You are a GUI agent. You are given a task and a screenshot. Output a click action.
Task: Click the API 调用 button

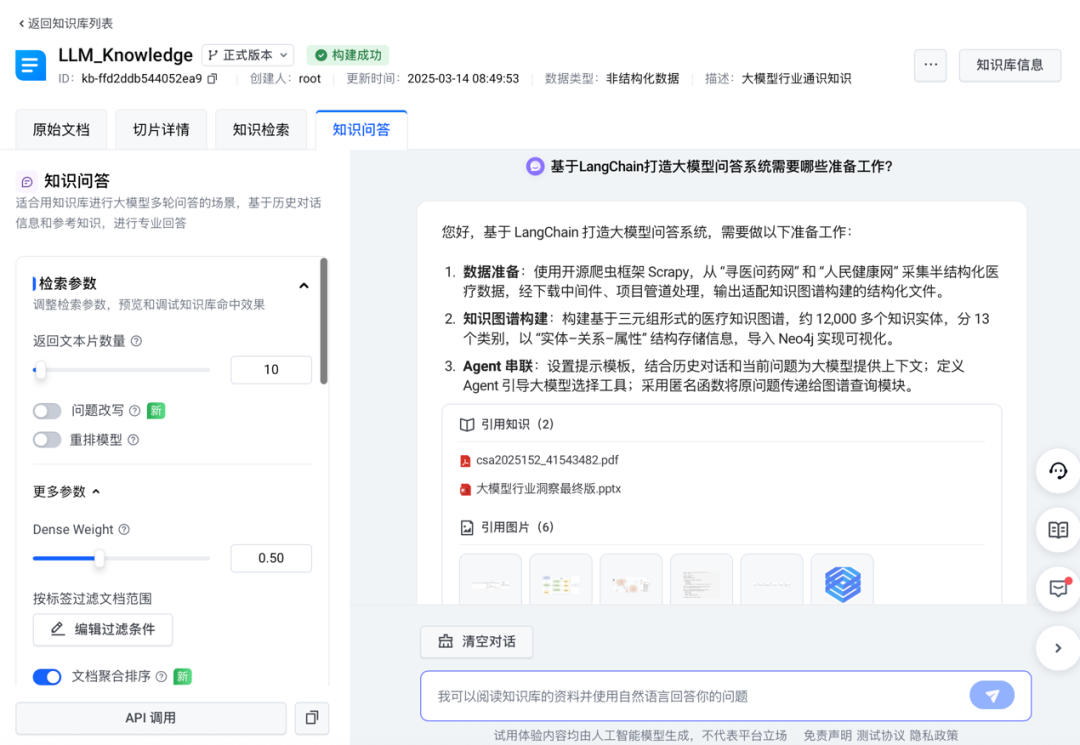click(x=151, y=718)
